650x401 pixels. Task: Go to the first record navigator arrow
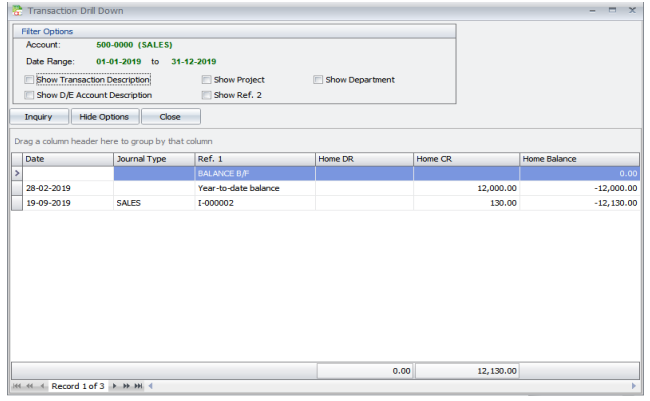17,386
